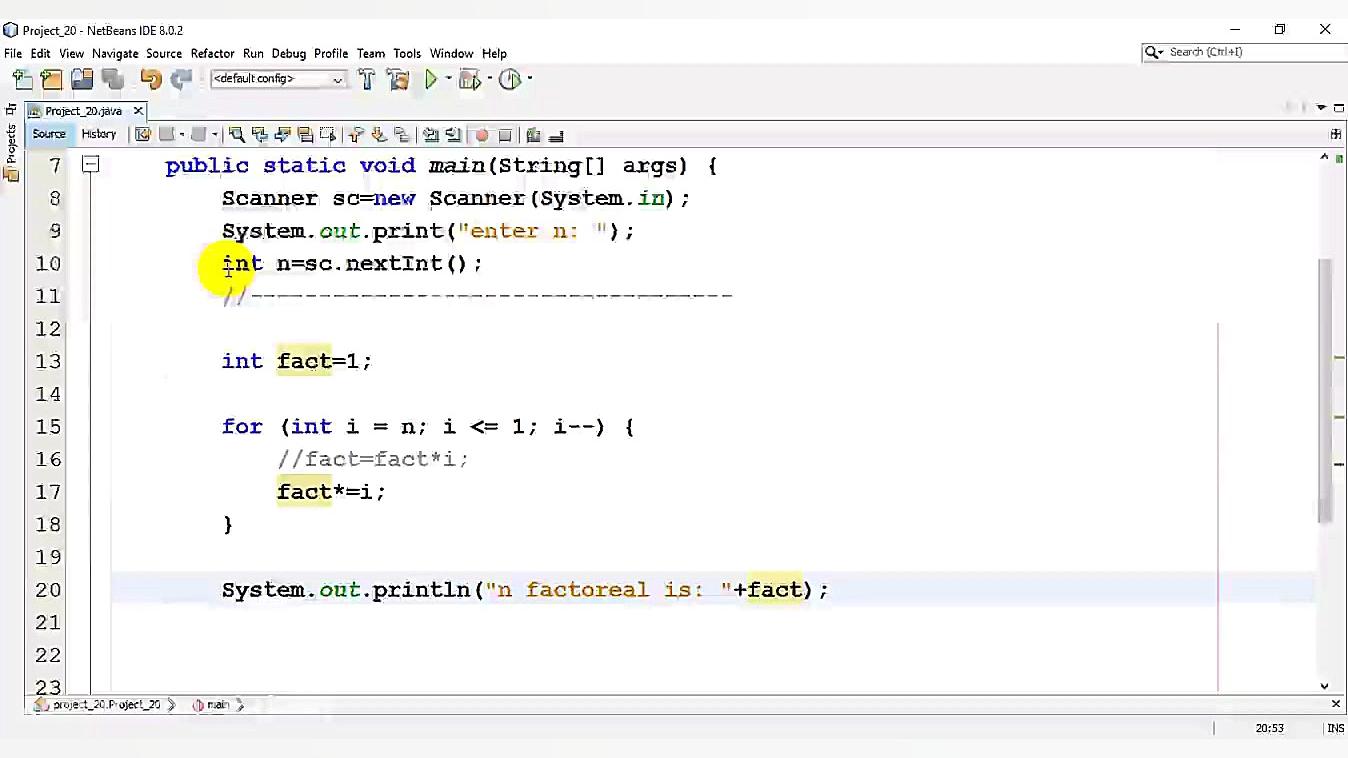The image size is (1348, 758).
Task: Switch to the Source view
Action: (49, 135)
